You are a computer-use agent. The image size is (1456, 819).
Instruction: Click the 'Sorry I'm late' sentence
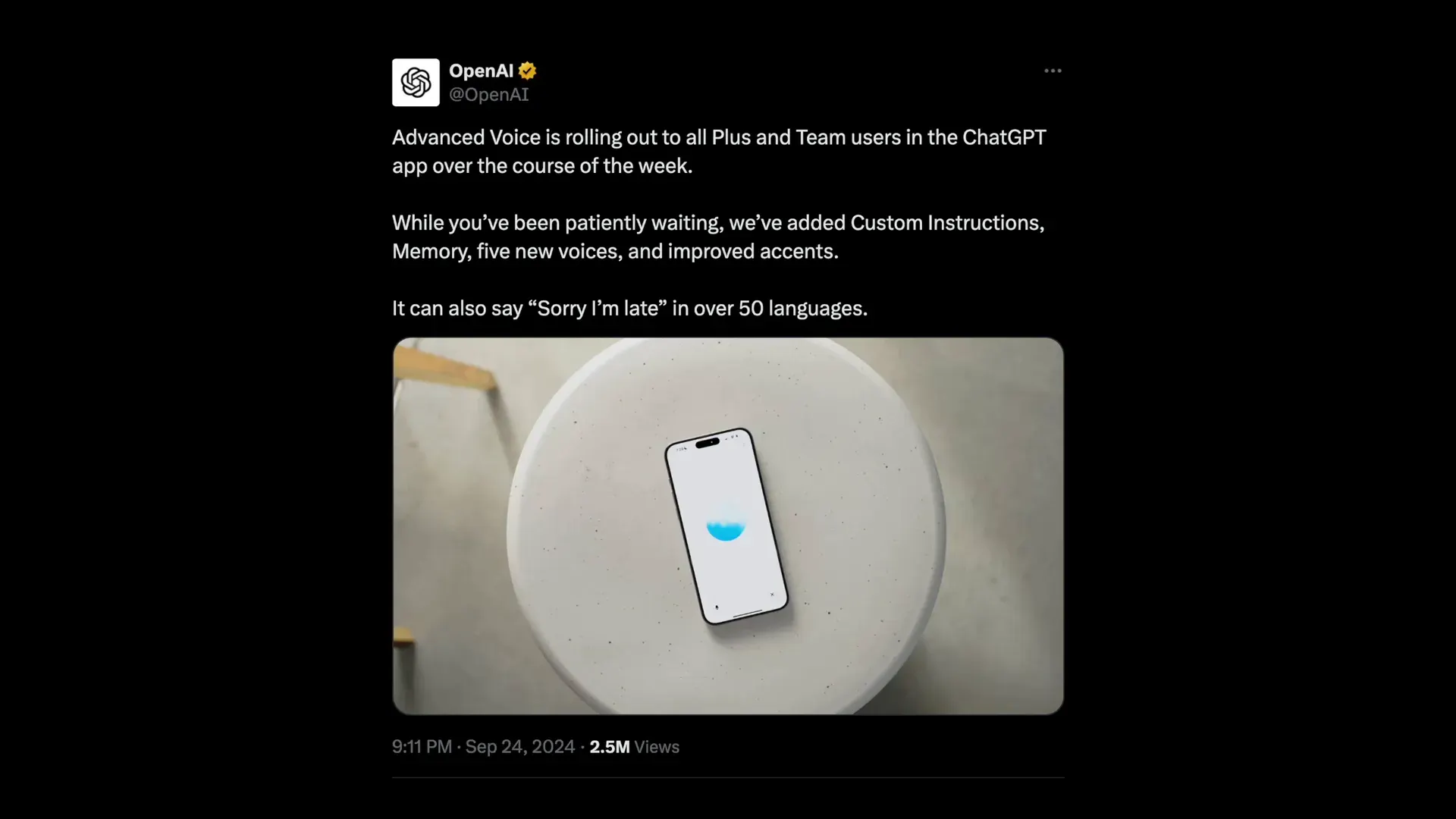click(x=629, y=309)
